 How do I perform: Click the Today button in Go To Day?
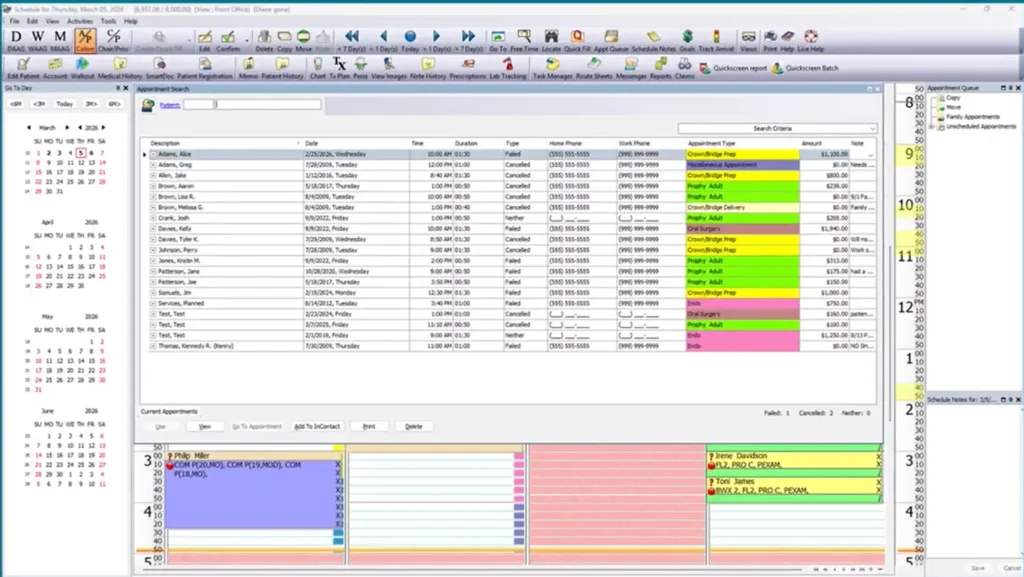(65, 104)
